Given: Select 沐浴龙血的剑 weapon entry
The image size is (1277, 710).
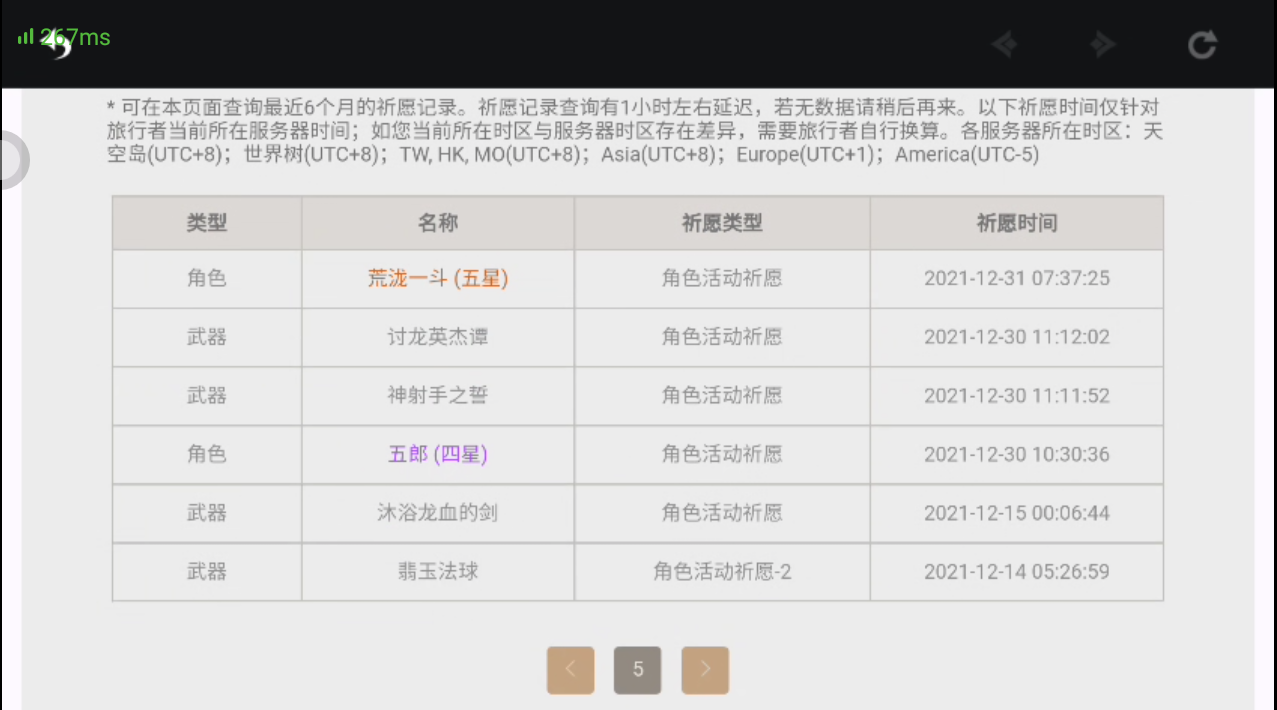Looking at the screenshot, I should tap(438, 513).
